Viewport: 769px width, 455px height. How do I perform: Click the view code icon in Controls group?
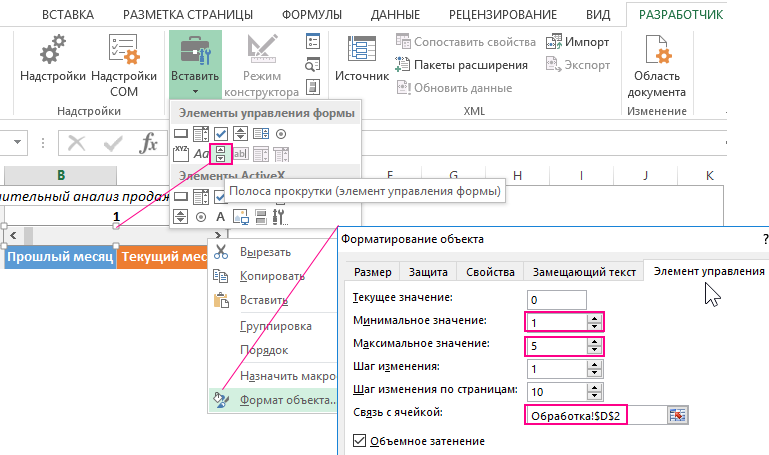[x=312, y=64]
